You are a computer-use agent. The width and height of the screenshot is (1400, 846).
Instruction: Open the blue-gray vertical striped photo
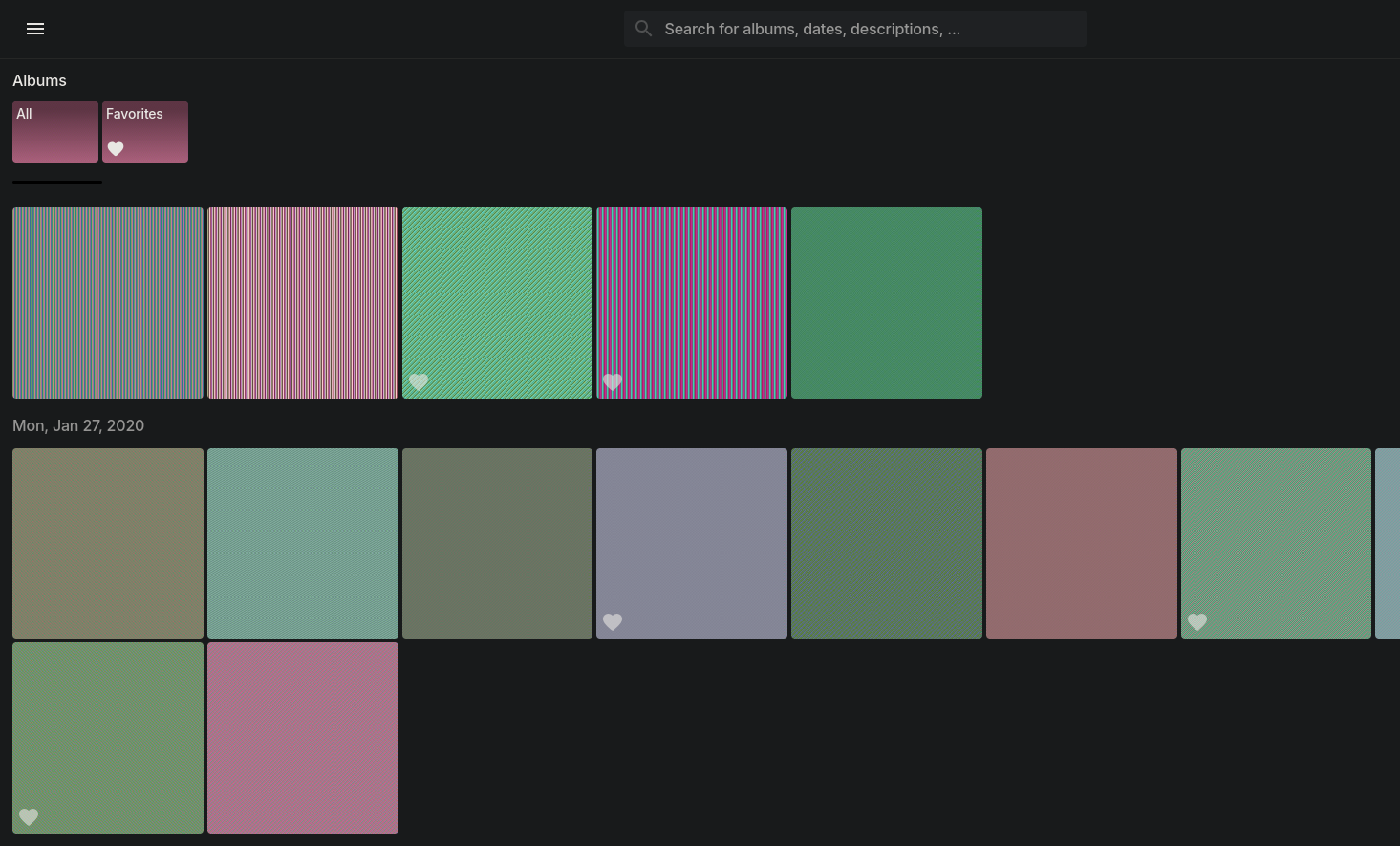tap(108, 303)
